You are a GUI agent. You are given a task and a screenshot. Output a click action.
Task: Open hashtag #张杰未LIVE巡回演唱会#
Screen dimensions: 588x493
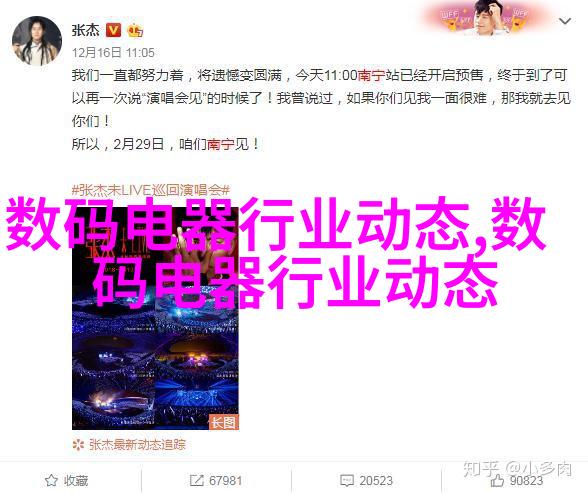(x=151, y=190)
